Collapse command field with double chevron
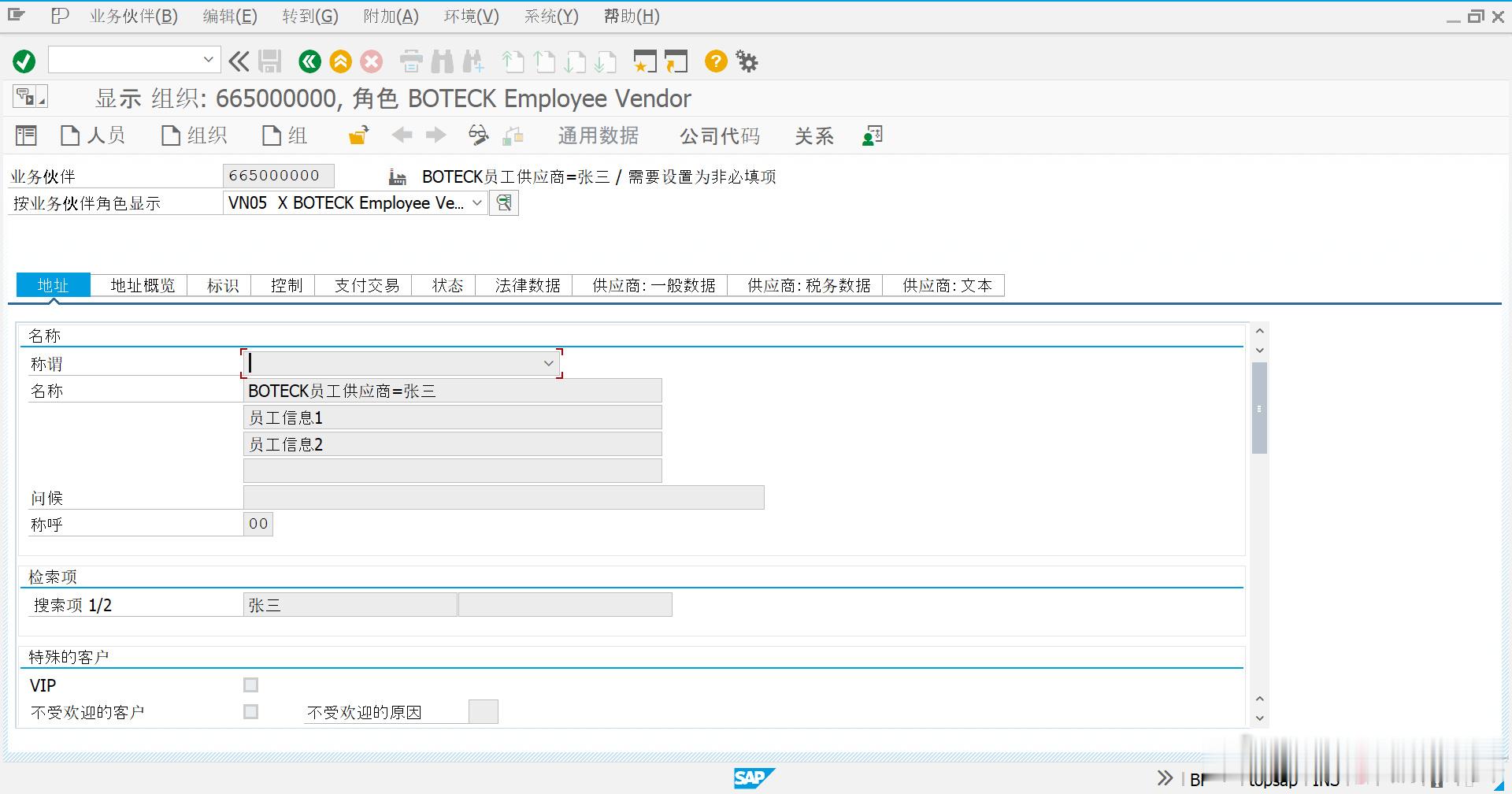This screenshot has width=1512, height=794. pos(239,61)
